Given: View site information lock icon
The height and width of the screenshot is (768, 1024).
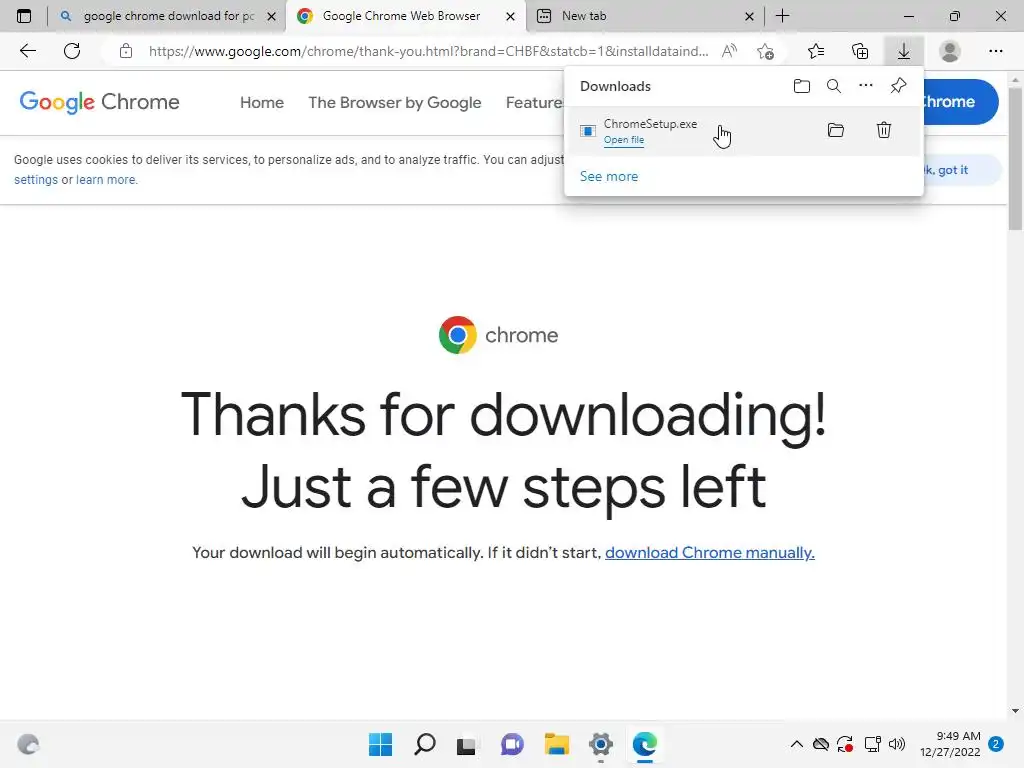Looking at the screenshot, I should coord(125,51).
